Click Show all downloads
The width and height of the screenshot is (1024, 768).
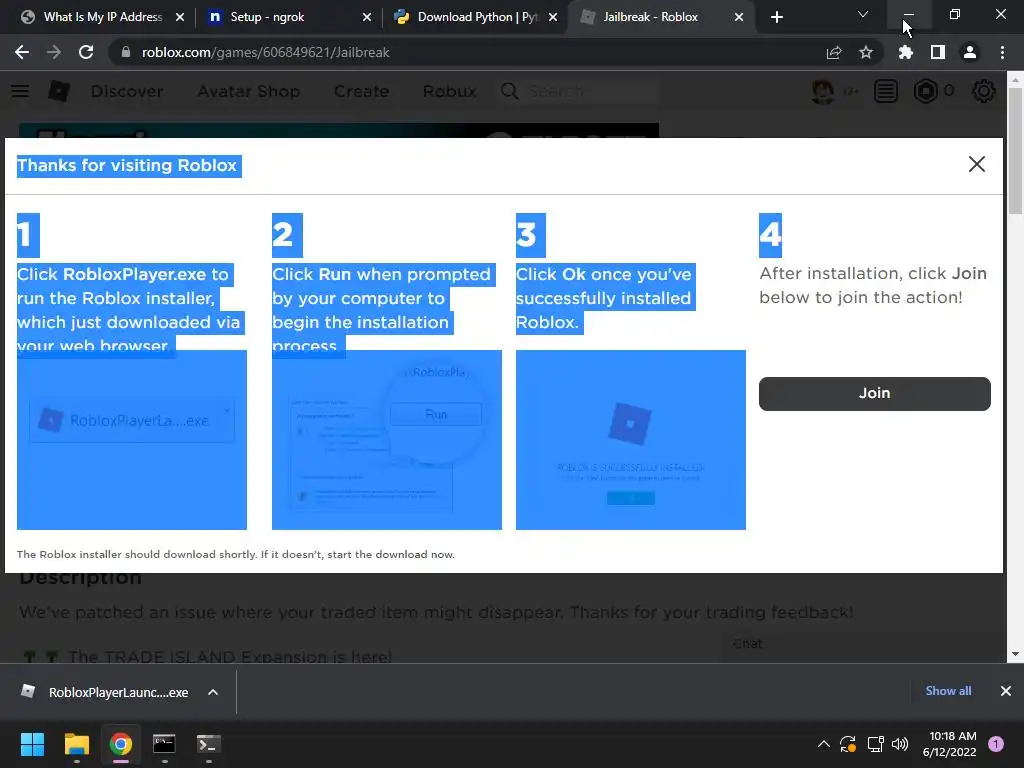(948, 691)
